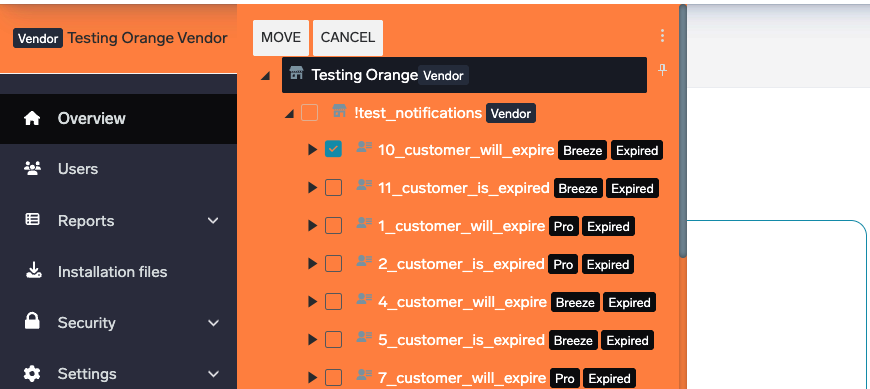Click the Security padlock icon

(32, 321)
